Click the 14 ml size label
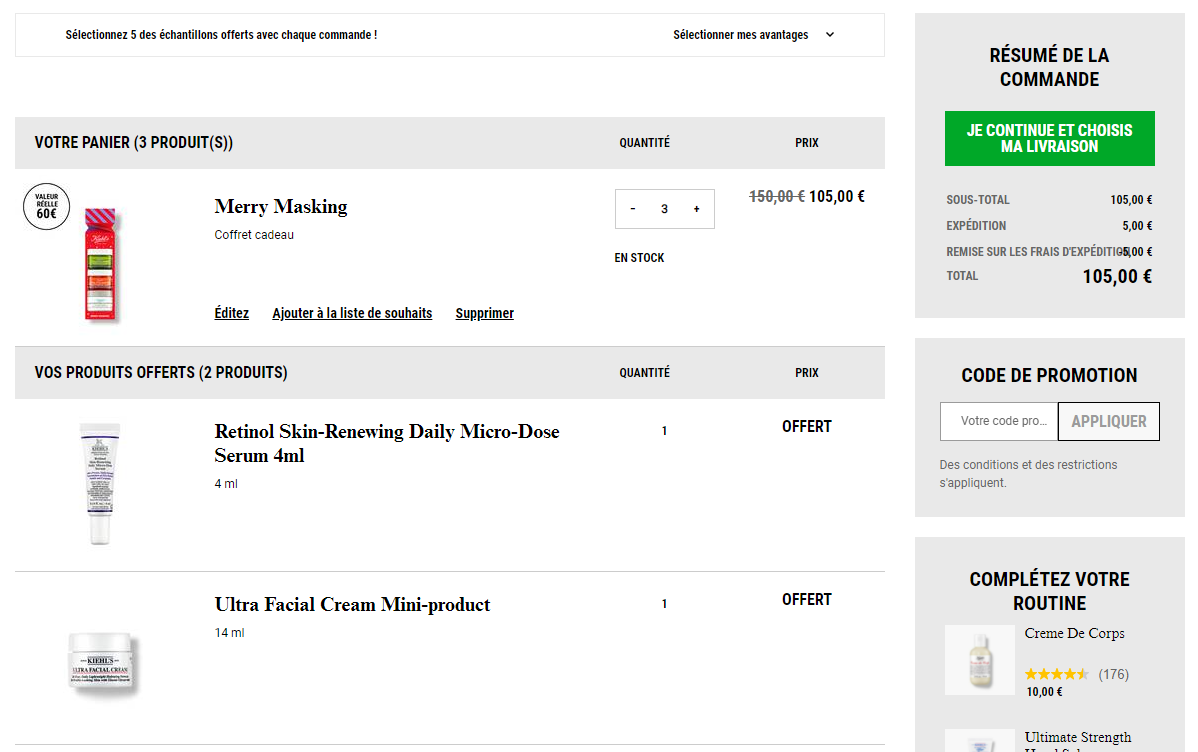 [x=229, y=633]
